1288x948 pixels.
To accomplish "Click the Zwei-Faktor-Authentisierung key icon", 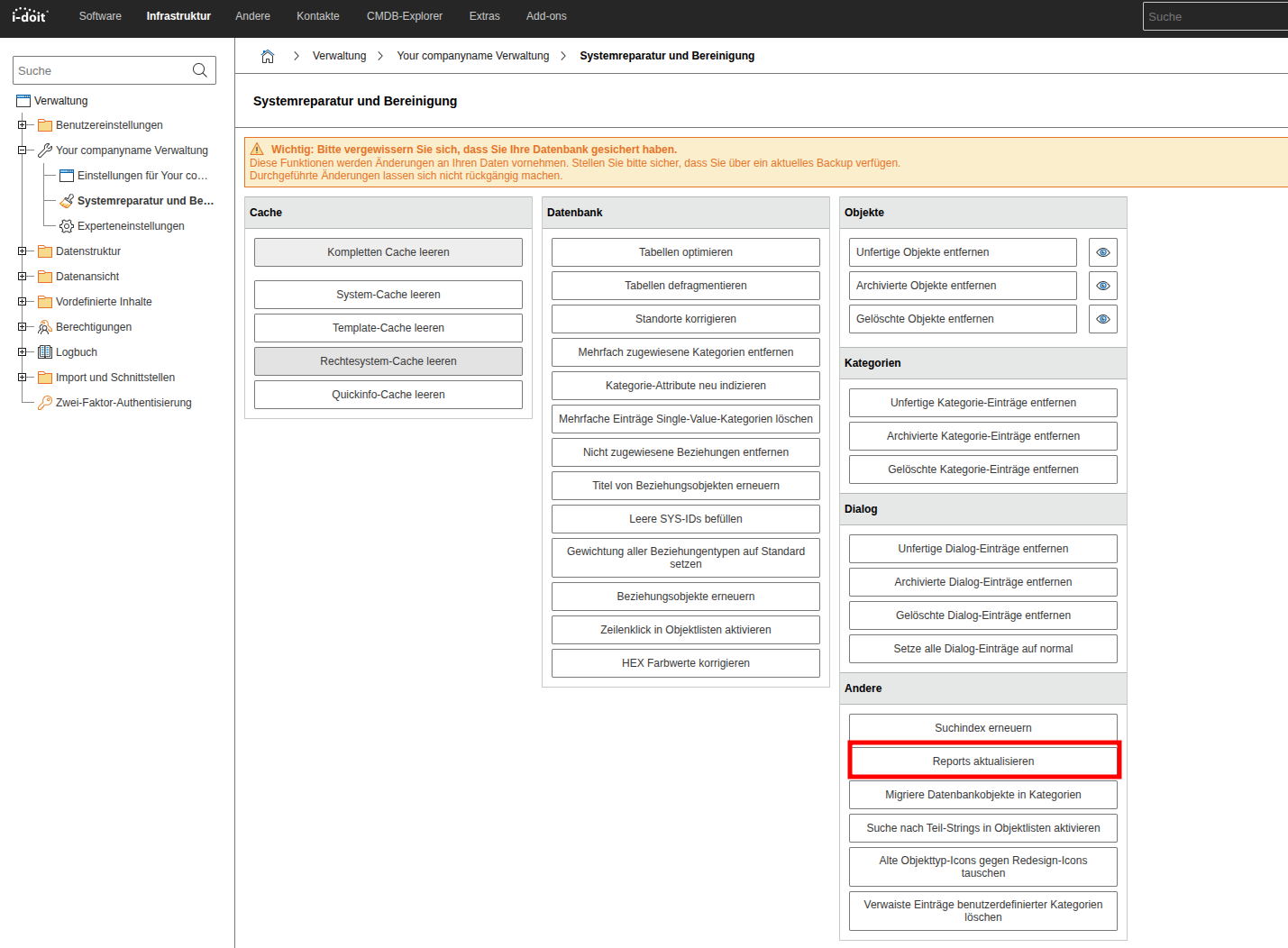I will pos(45,403).
